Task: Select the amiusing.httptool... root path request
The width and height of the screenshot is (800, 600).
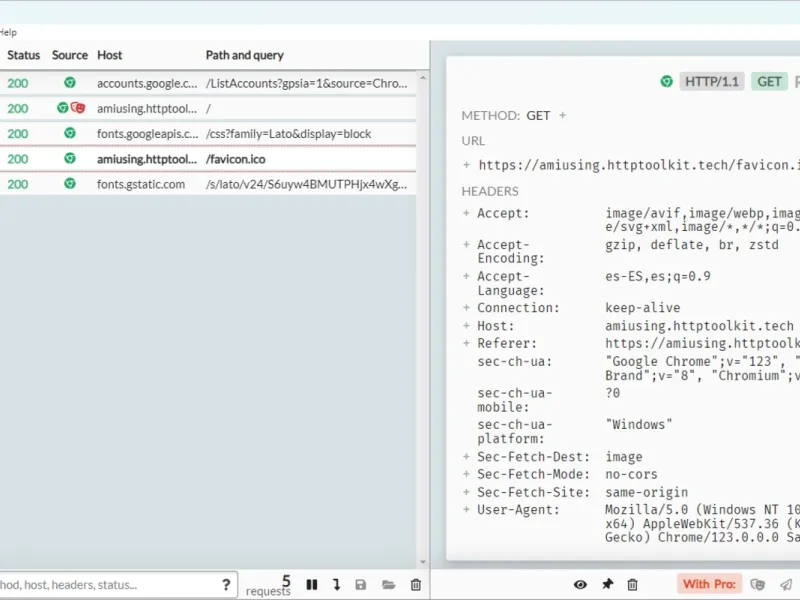Action: click(x=208, y=108)
